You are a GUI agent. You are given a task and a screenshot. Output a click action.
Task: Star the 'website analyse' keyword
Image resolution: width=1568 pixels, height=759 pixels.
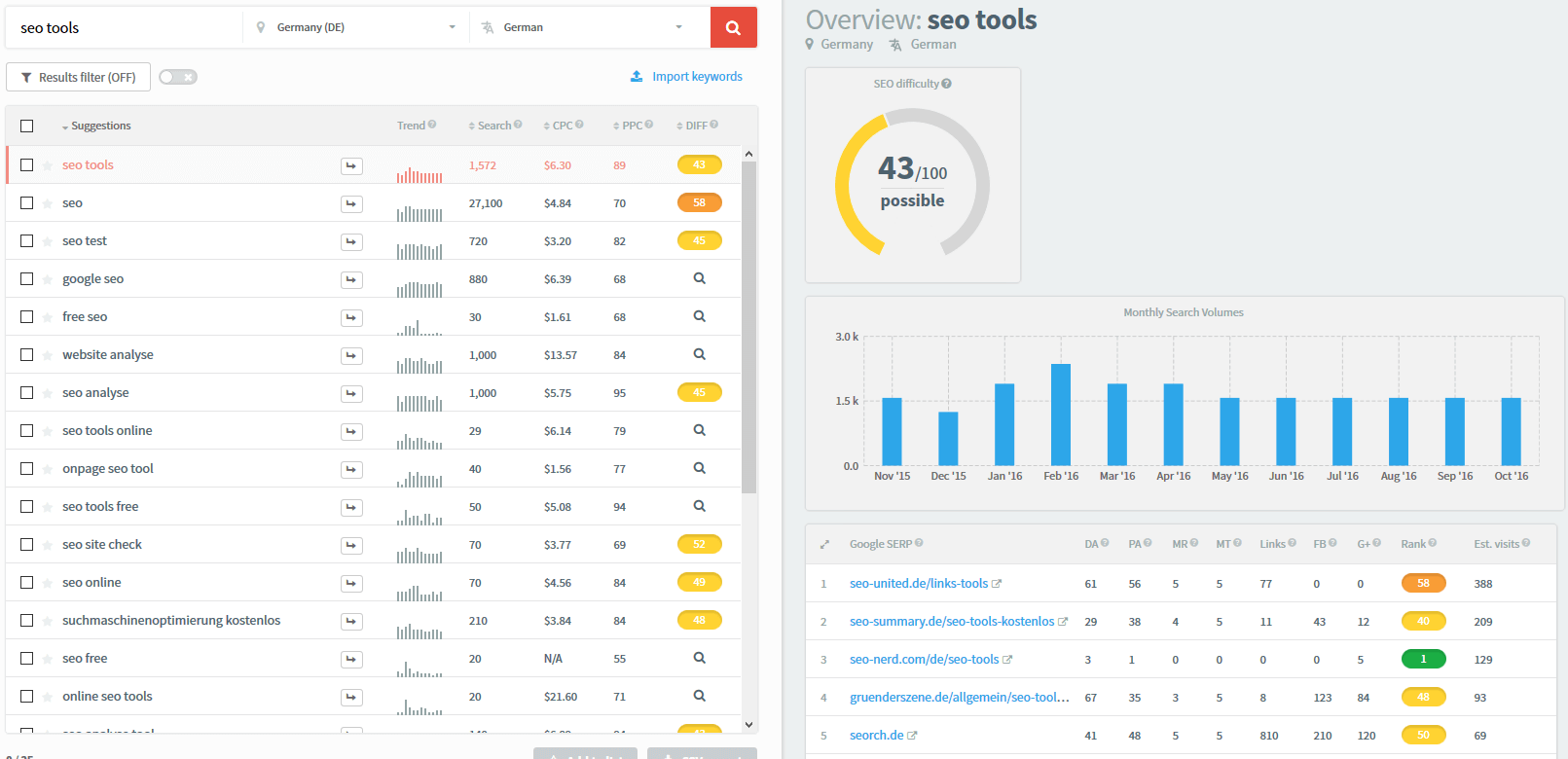(48, 355)
